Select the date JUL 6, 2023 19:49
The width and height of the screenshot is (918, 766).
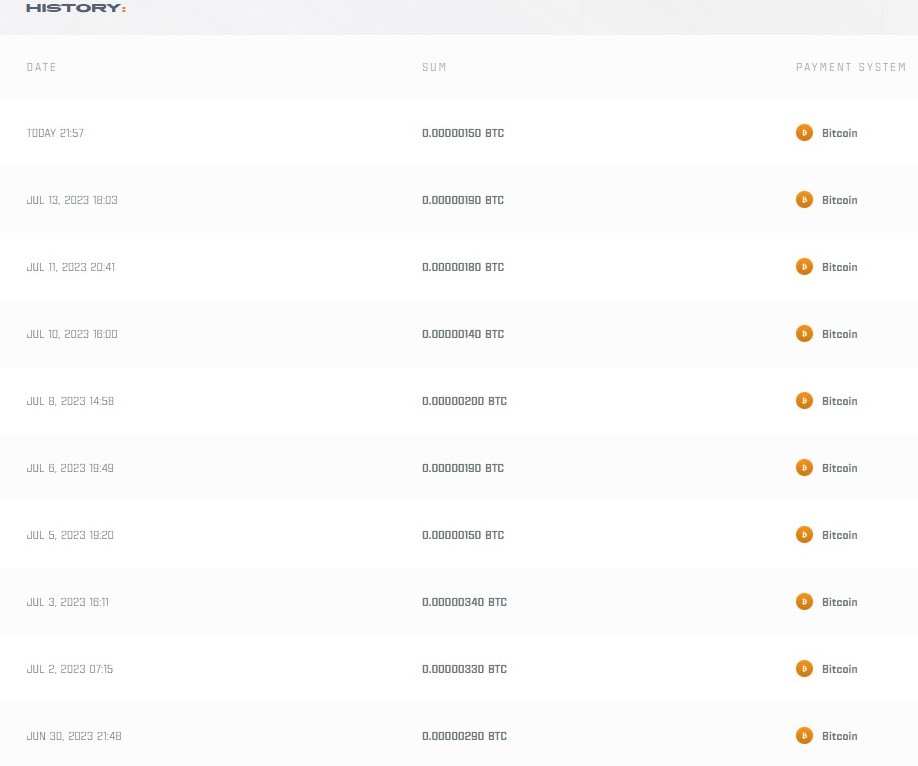(70, 468)
